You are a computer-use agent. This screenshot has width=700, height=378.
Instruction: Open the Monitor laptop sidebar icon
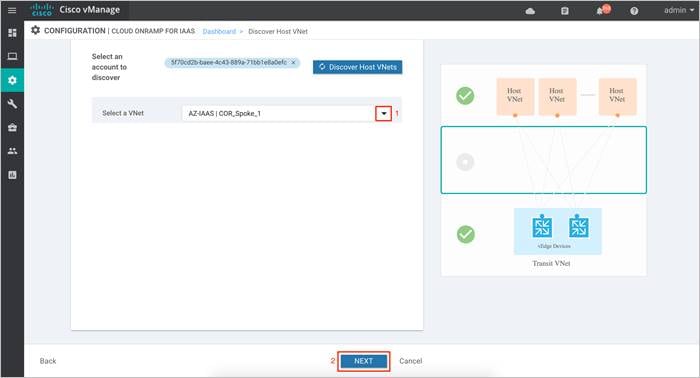coord(12,56)
